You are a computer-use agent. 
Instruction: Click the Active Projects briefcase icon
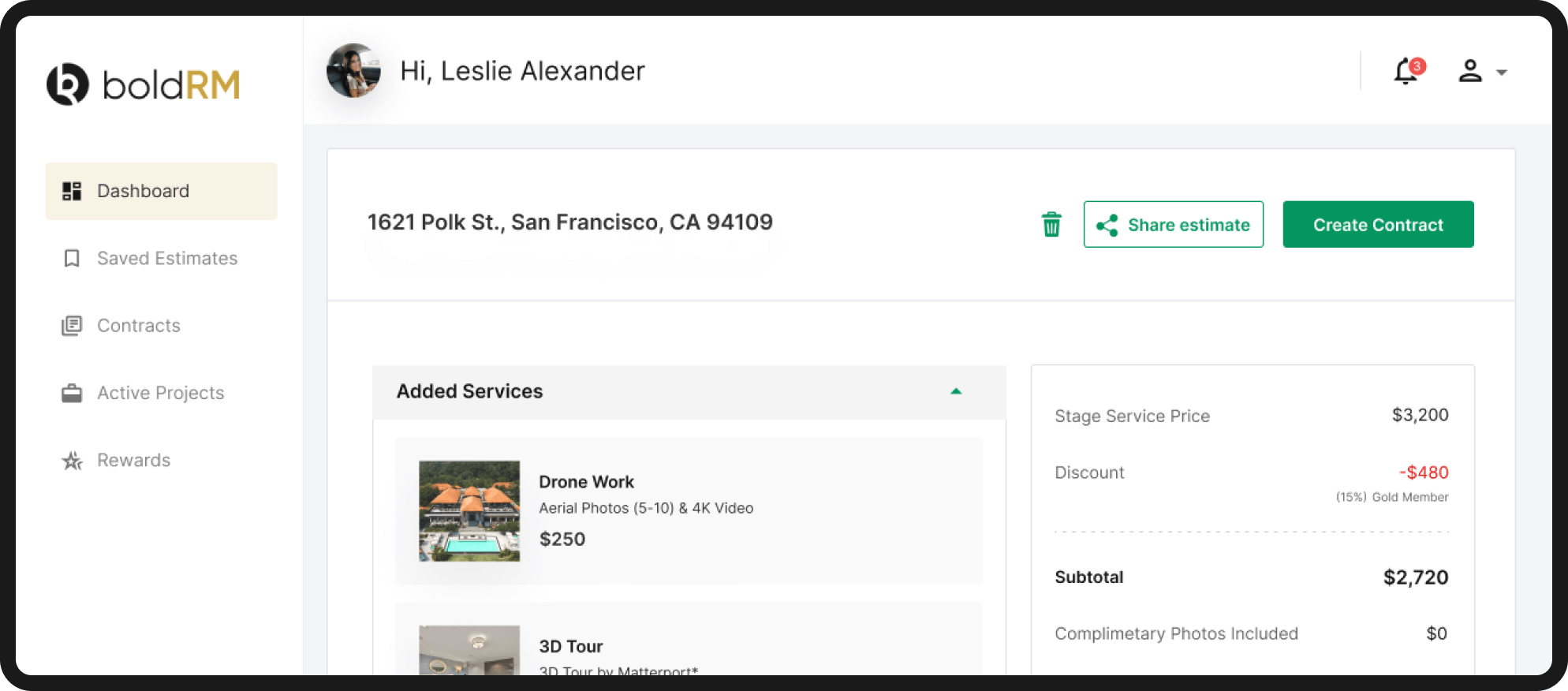[x=72, y=393]
